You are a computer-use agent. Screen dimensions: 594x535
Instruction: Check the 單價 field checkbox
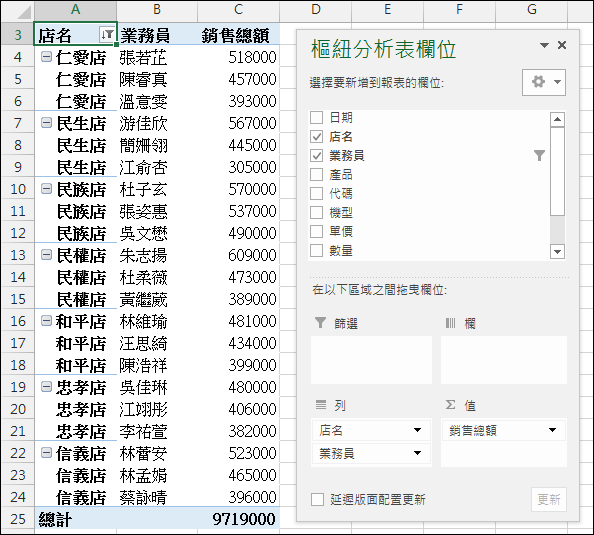[316, 231]
